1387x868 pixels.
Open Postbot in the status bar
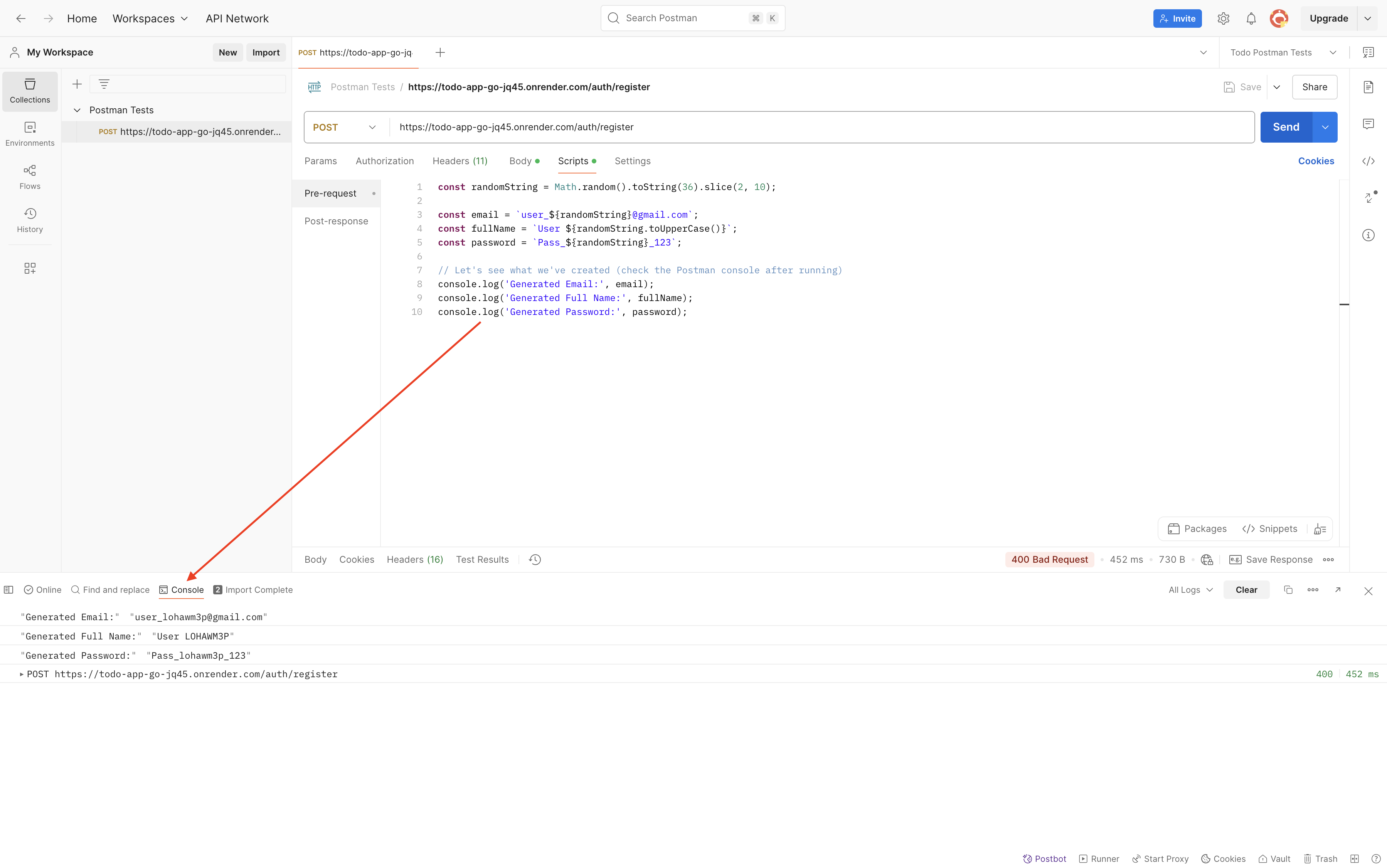(1044, 859)
